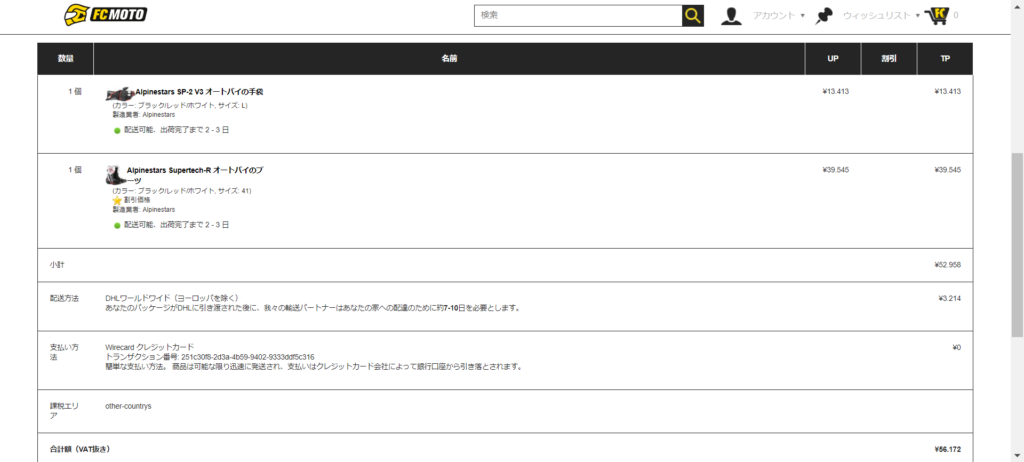Click the DHLワールドワイド shipping method text
Viewport: 1024px width, 462px height.
point(172,298)
